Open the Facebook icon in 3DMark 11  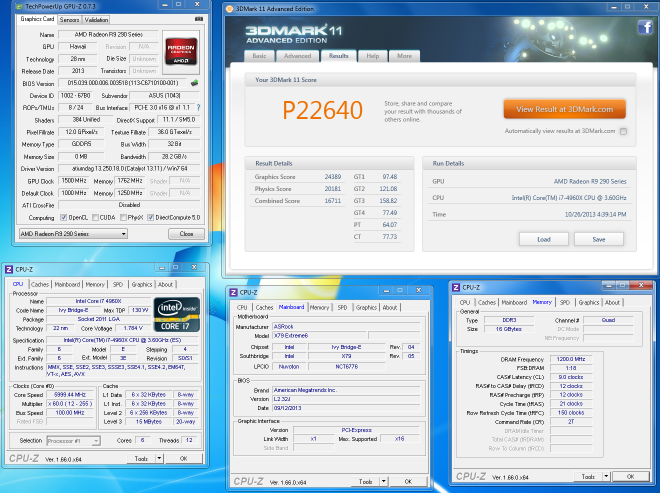tap(645, 27)
